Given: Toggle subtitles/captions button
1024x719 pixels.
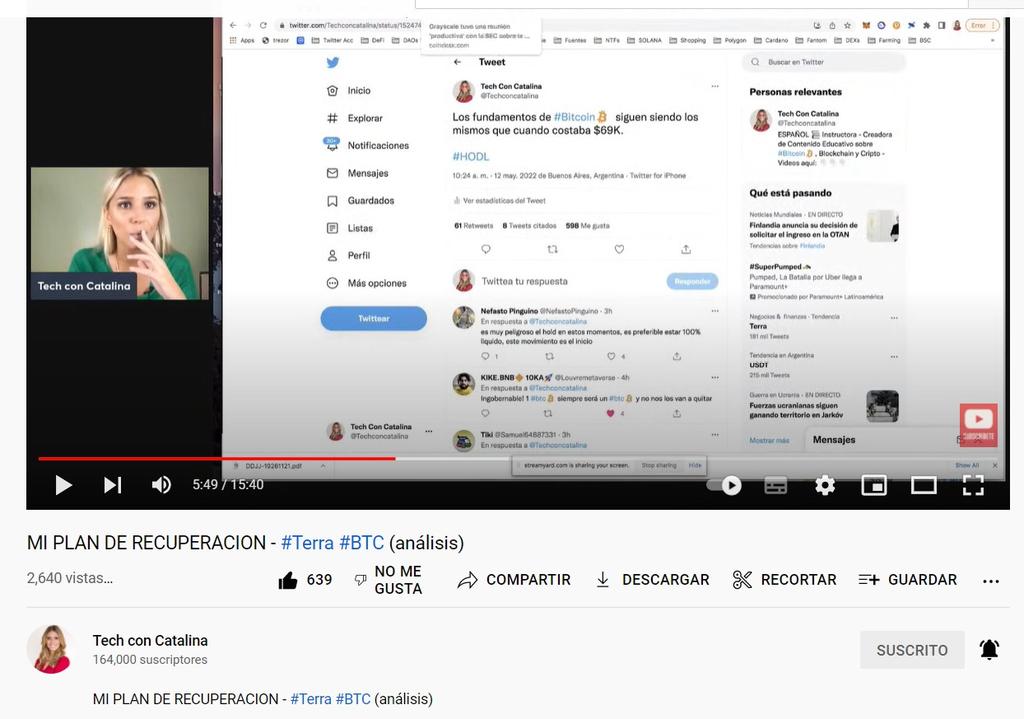Looking at the screenshot, I should (775, 485).
